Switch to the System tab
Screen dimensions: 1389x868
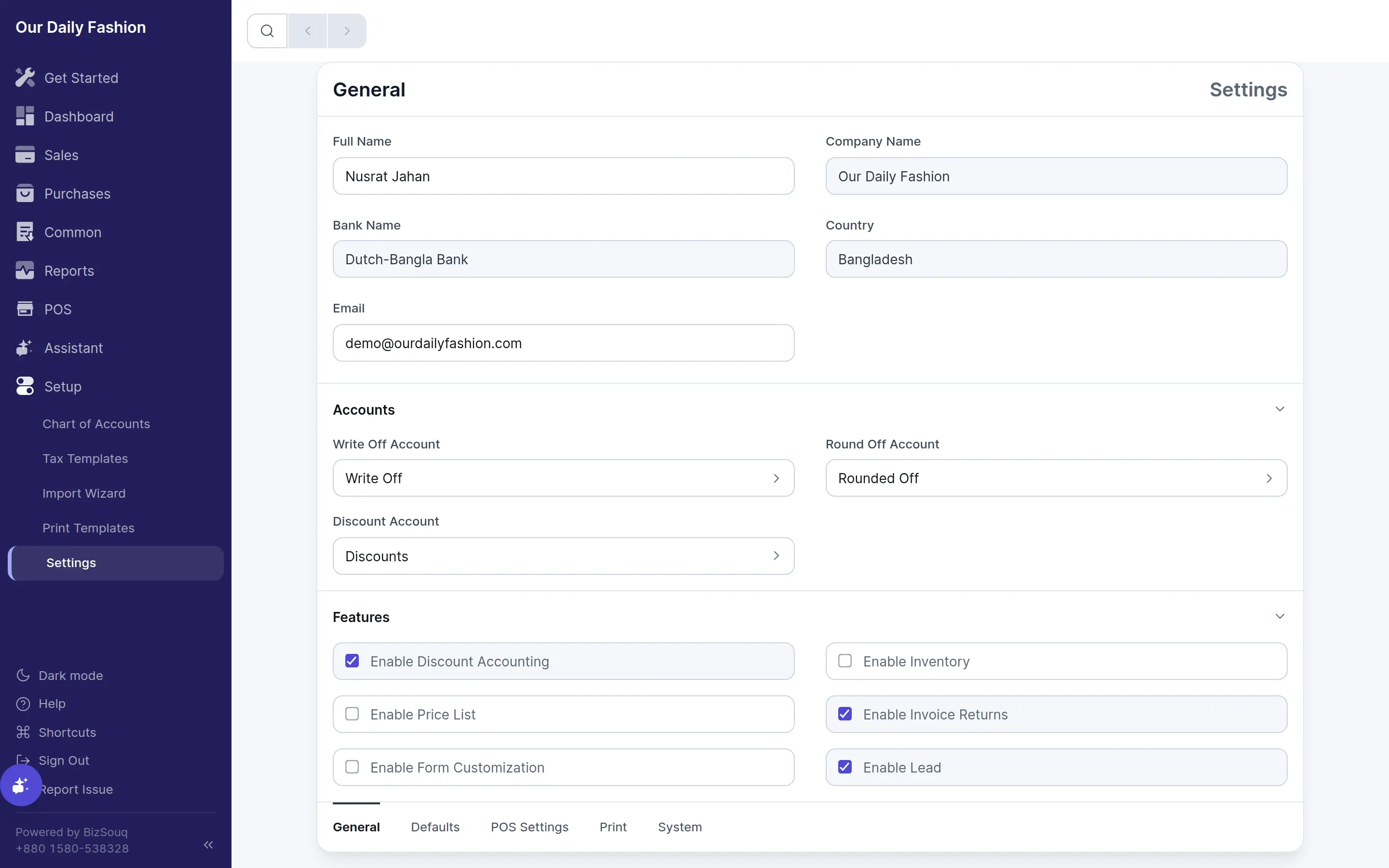[x=680, y=827]
